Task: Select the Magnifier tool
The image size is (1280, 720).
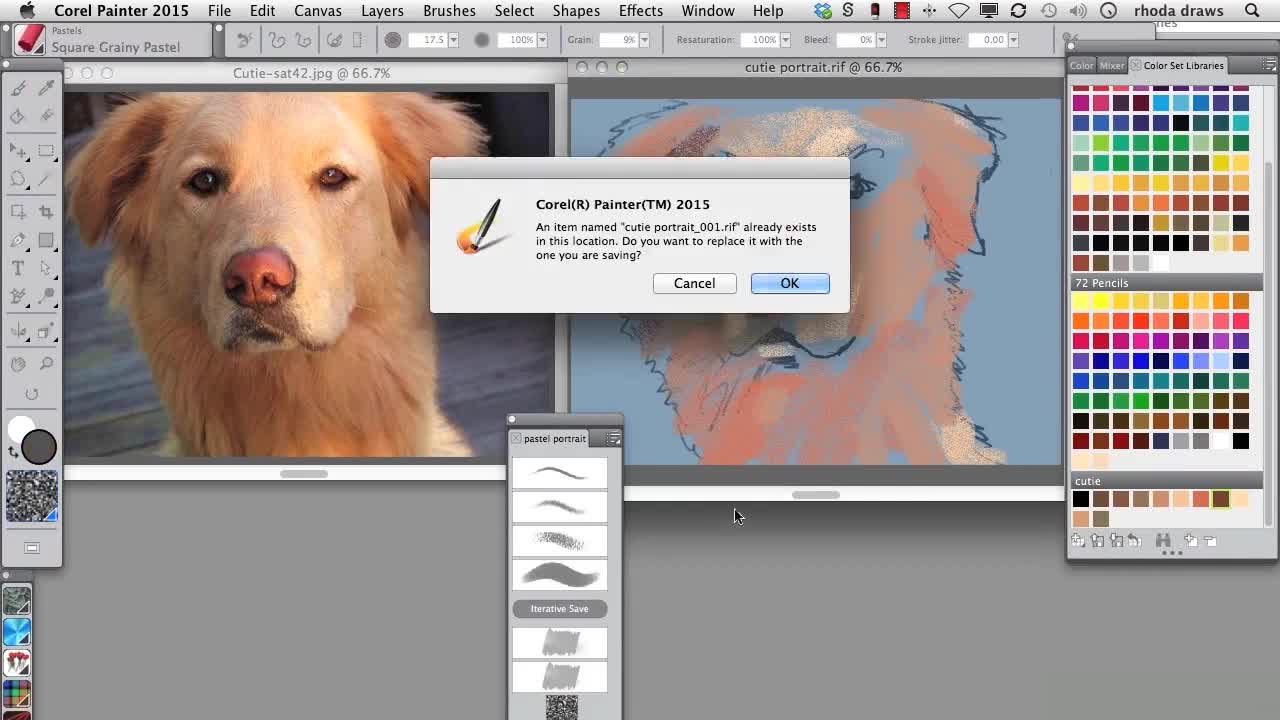Action: coord(46,365)
